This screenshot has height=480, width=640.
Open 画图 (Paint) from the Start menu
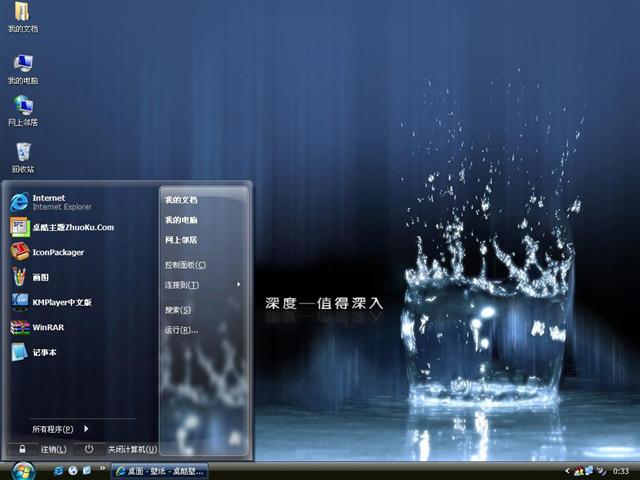click(x=40, y=277)
